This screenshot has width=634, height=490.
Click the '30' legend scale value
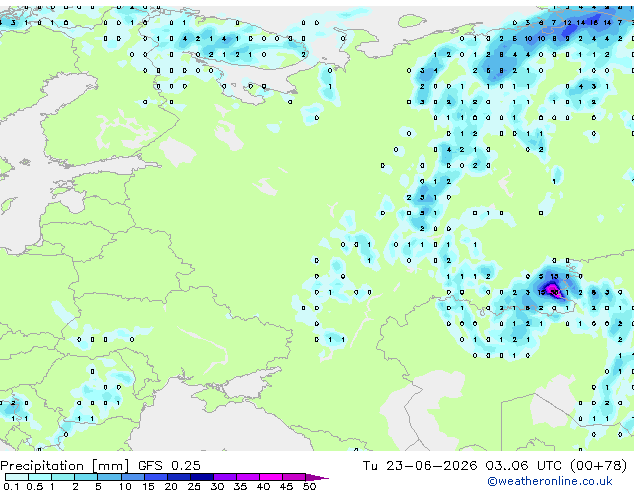tap(217, 486)
